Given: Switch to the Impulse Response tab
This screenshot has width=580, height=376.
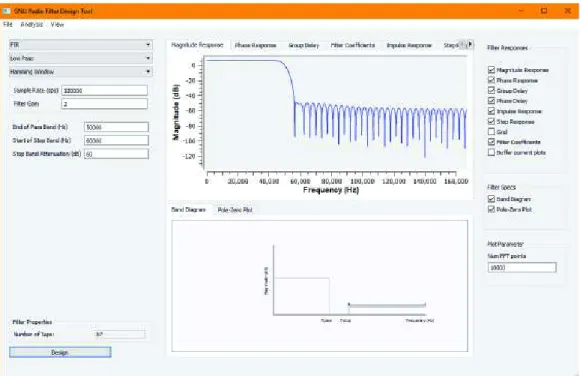Looking at the screenshot, I should click(409, 45).
